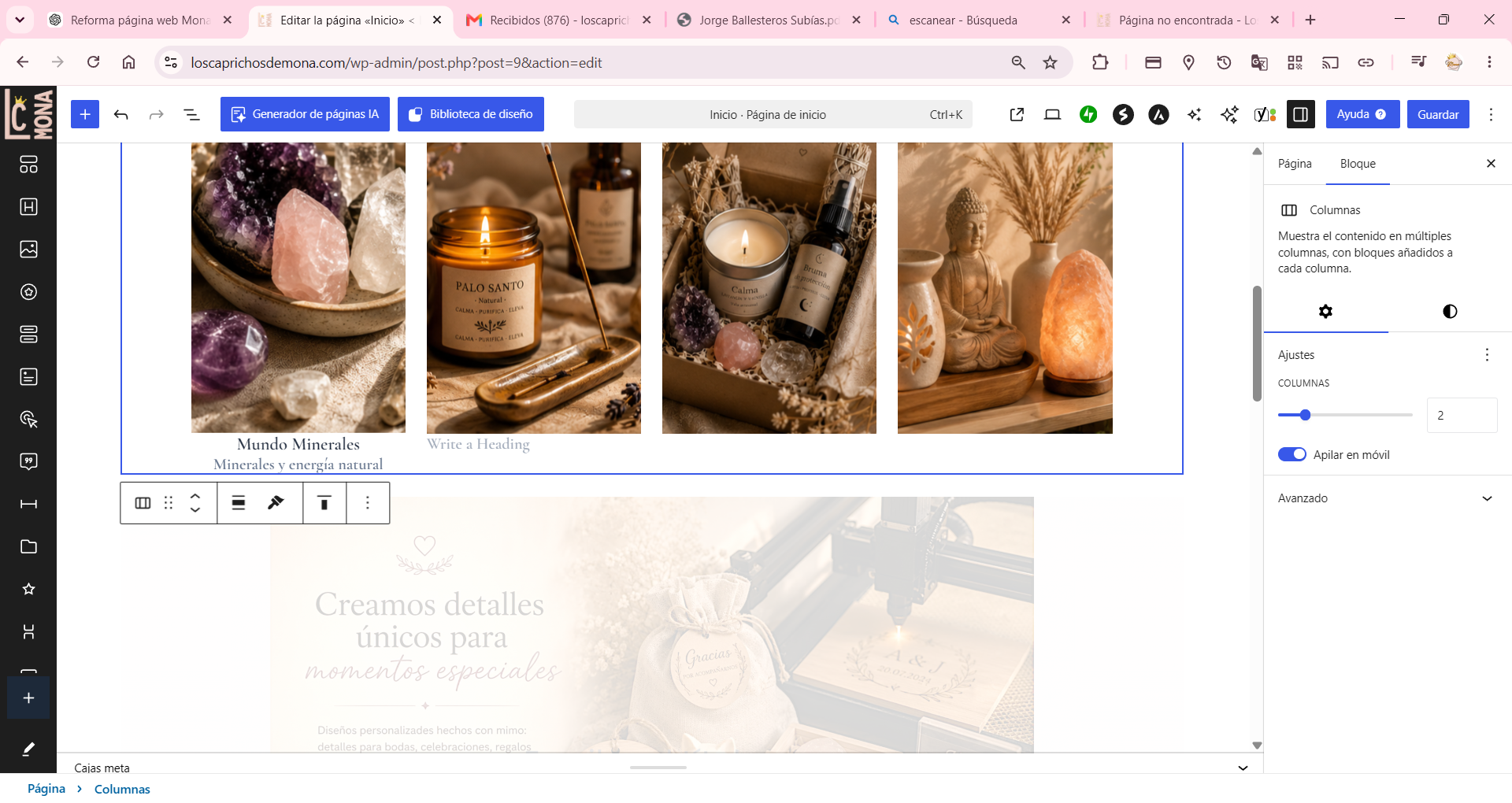Click the pencil edit icon in sidebar

coord(28,749)
